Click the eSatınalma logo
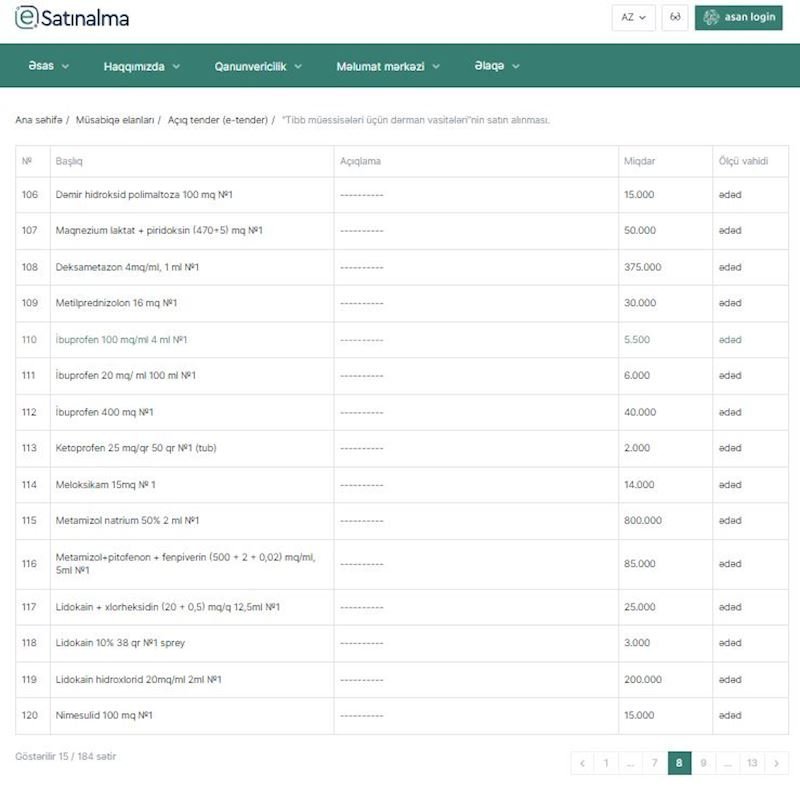Image resolution: width=800 pixels, height=801 pixels. point(72,18)
